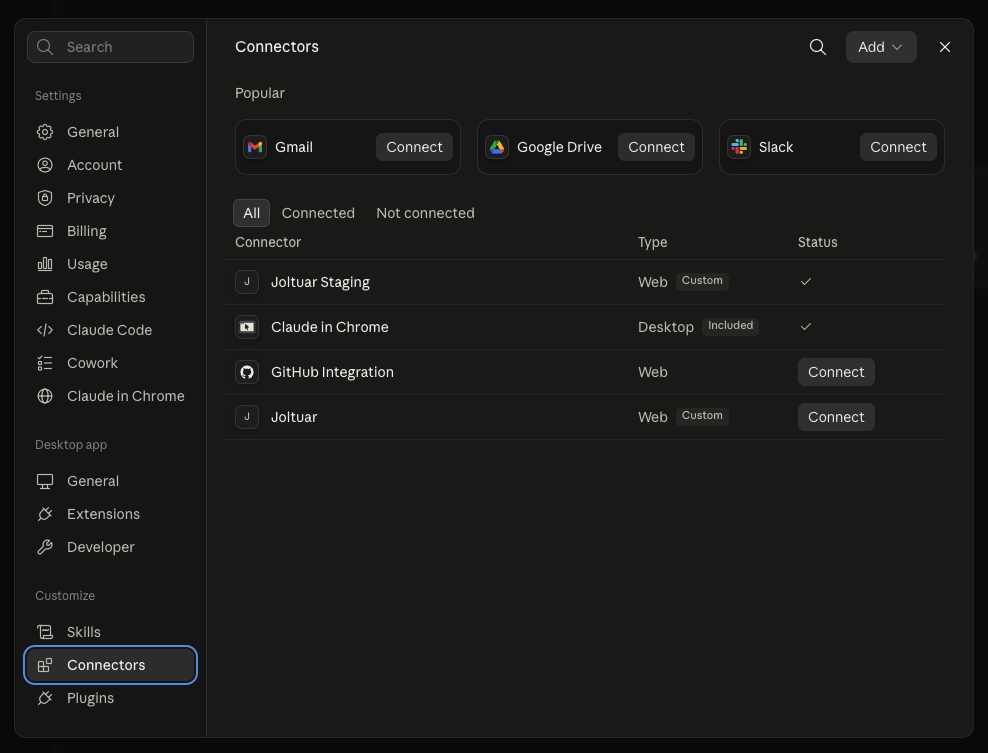This screenshot has height=753, width=988.
Task: Click the Connectors blocks icon in sidebar
Action: 45,665
